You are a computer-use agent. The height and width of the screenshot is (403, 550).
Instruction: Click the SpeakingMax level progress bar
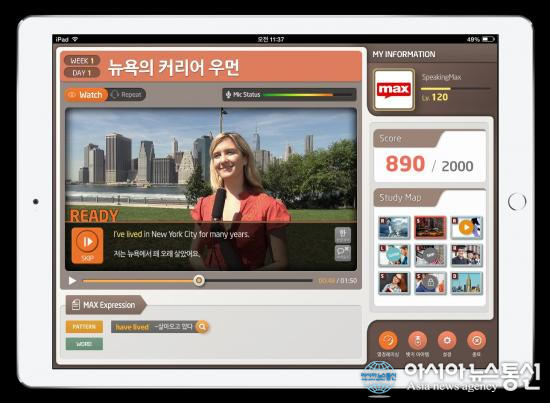(455, 89)
